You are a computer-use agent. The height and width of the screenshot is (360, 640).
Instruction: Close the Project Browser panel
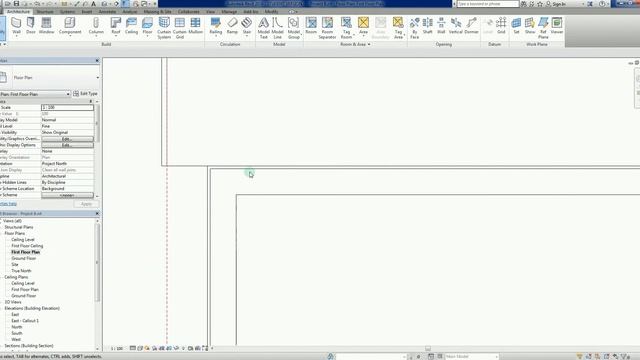(x=97, y=213)
